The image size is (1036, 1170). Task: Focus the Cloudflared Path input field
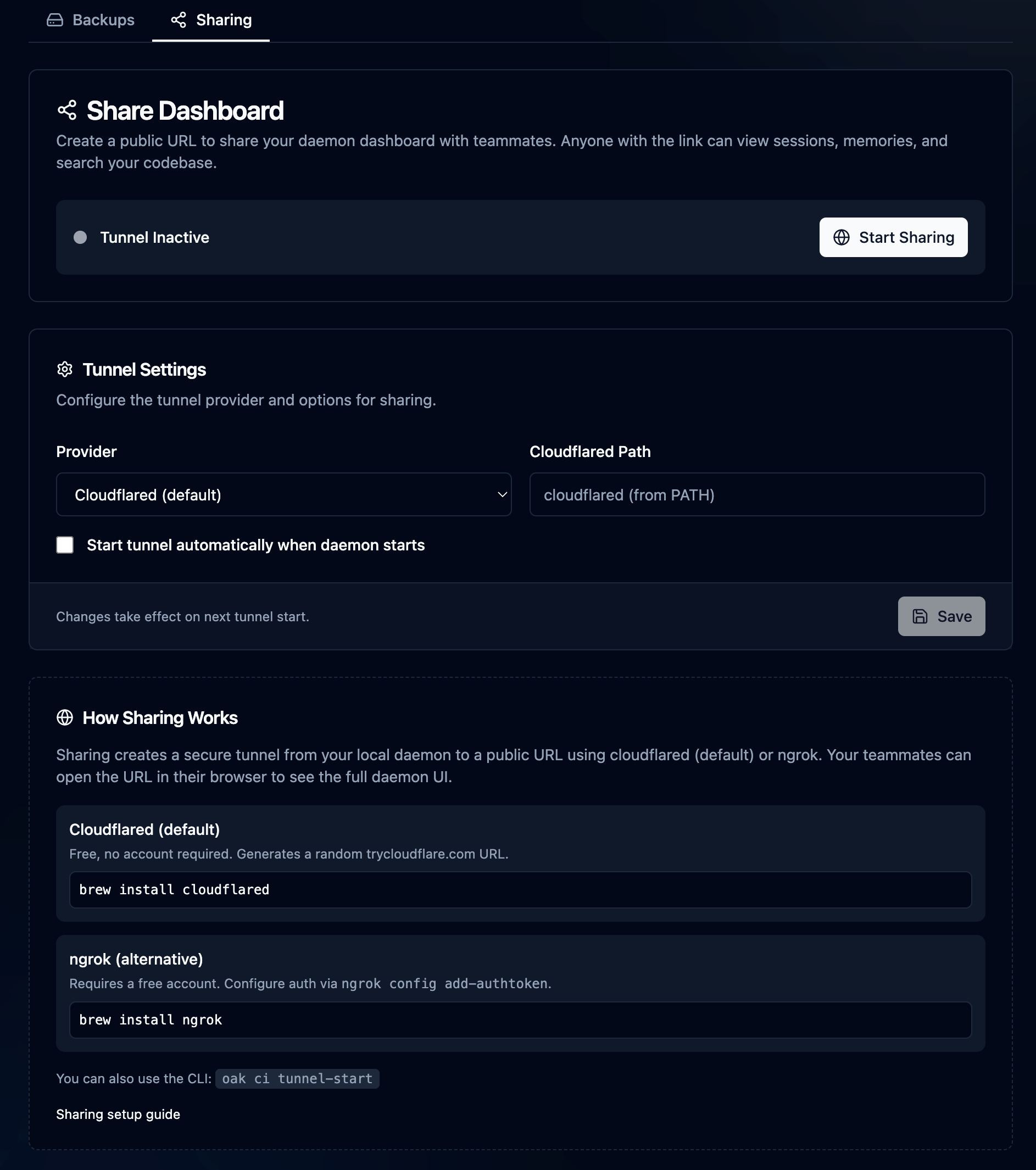757,494
